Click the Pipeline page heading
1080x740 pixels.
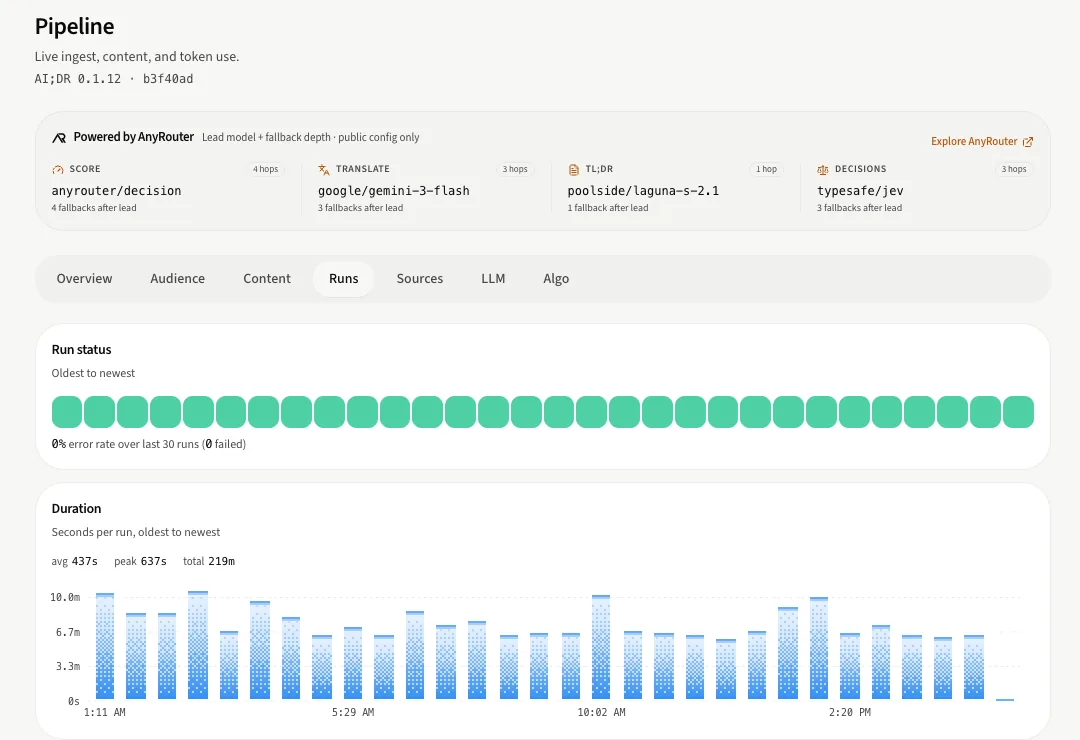[x=74, y=26]
